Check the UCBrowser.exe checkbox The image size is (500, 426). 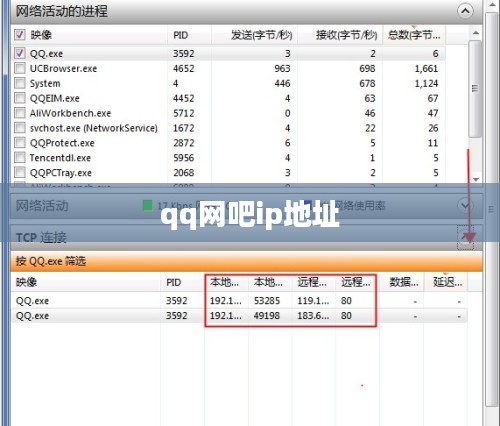click(x=20, y=68)
